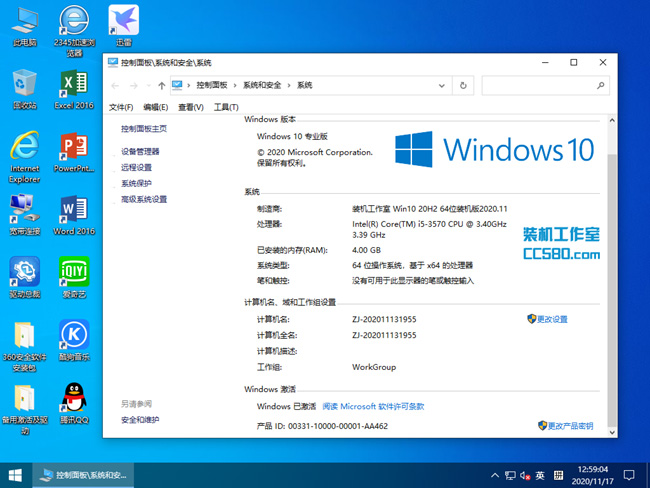Click the Intel Core i5-3570 processor text
This screenshot has height=488, width=650.
click(429, 229)
